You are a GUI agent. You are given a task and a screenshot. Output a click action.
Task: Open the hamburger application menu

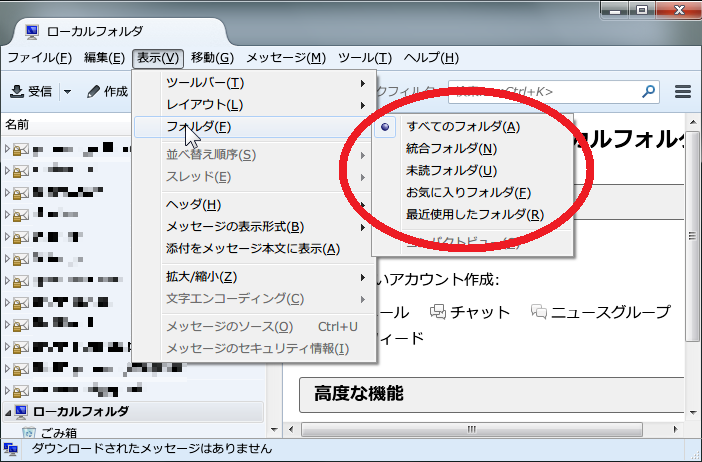click(684, 91)
